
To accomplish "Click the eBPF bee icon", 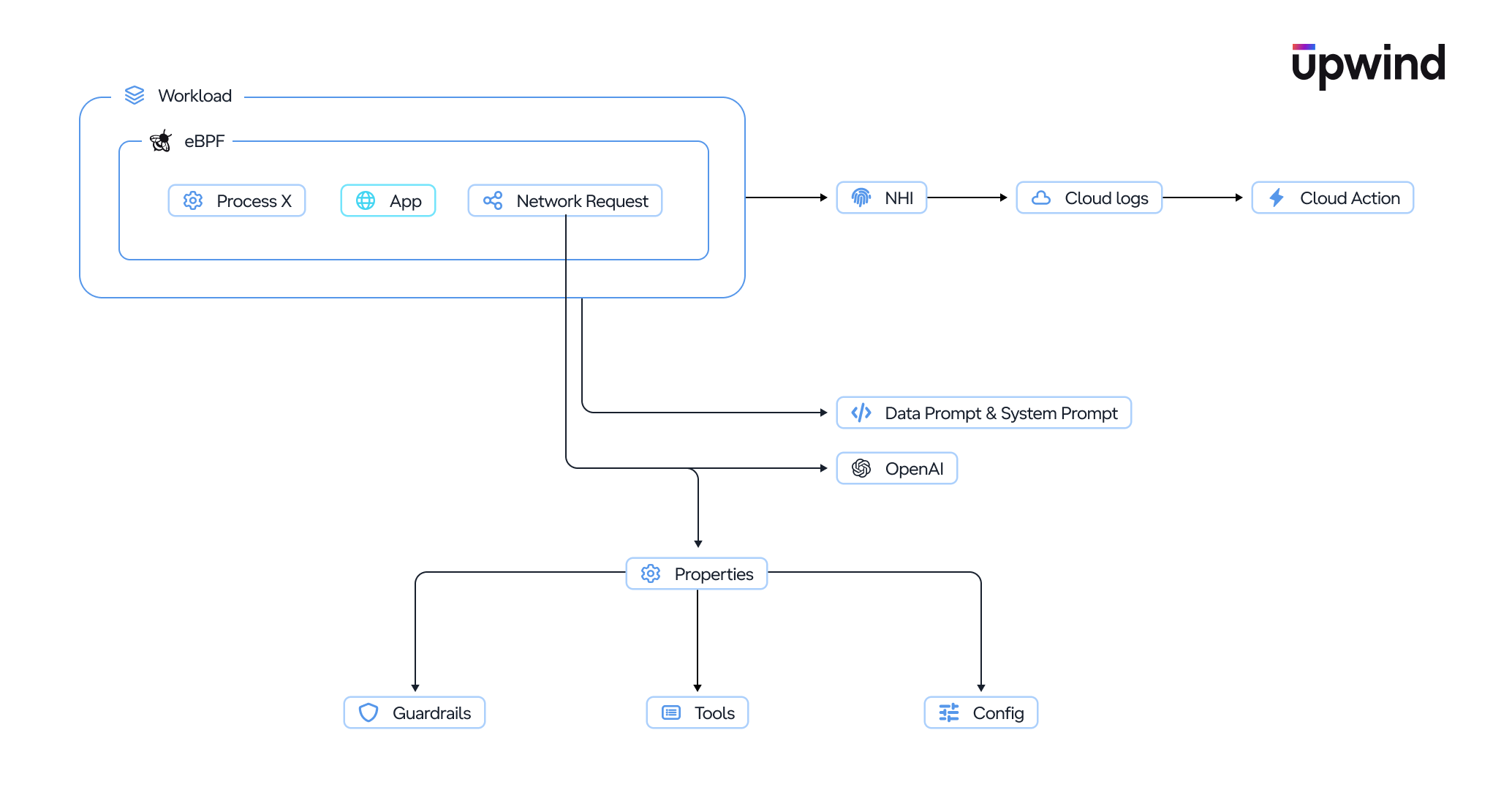I will [x=161, y=140].
